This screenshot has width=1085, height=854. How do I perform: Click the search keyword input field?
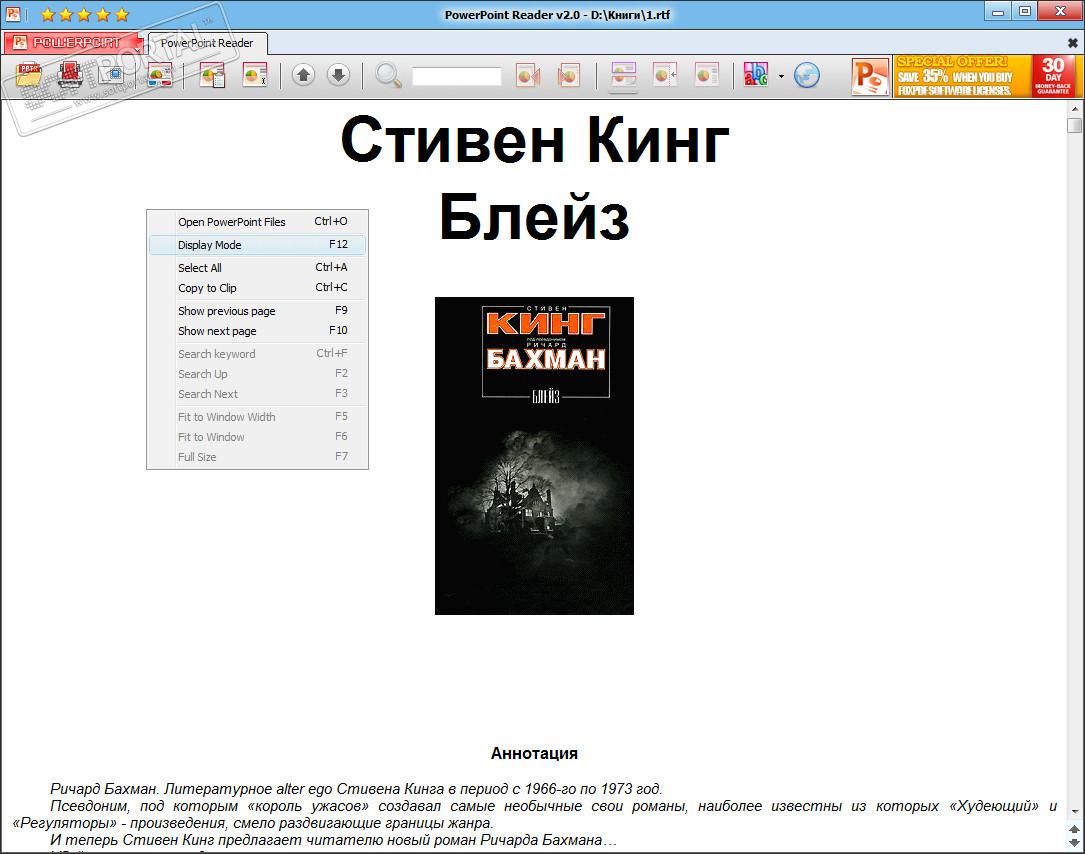tap(457, 76)
